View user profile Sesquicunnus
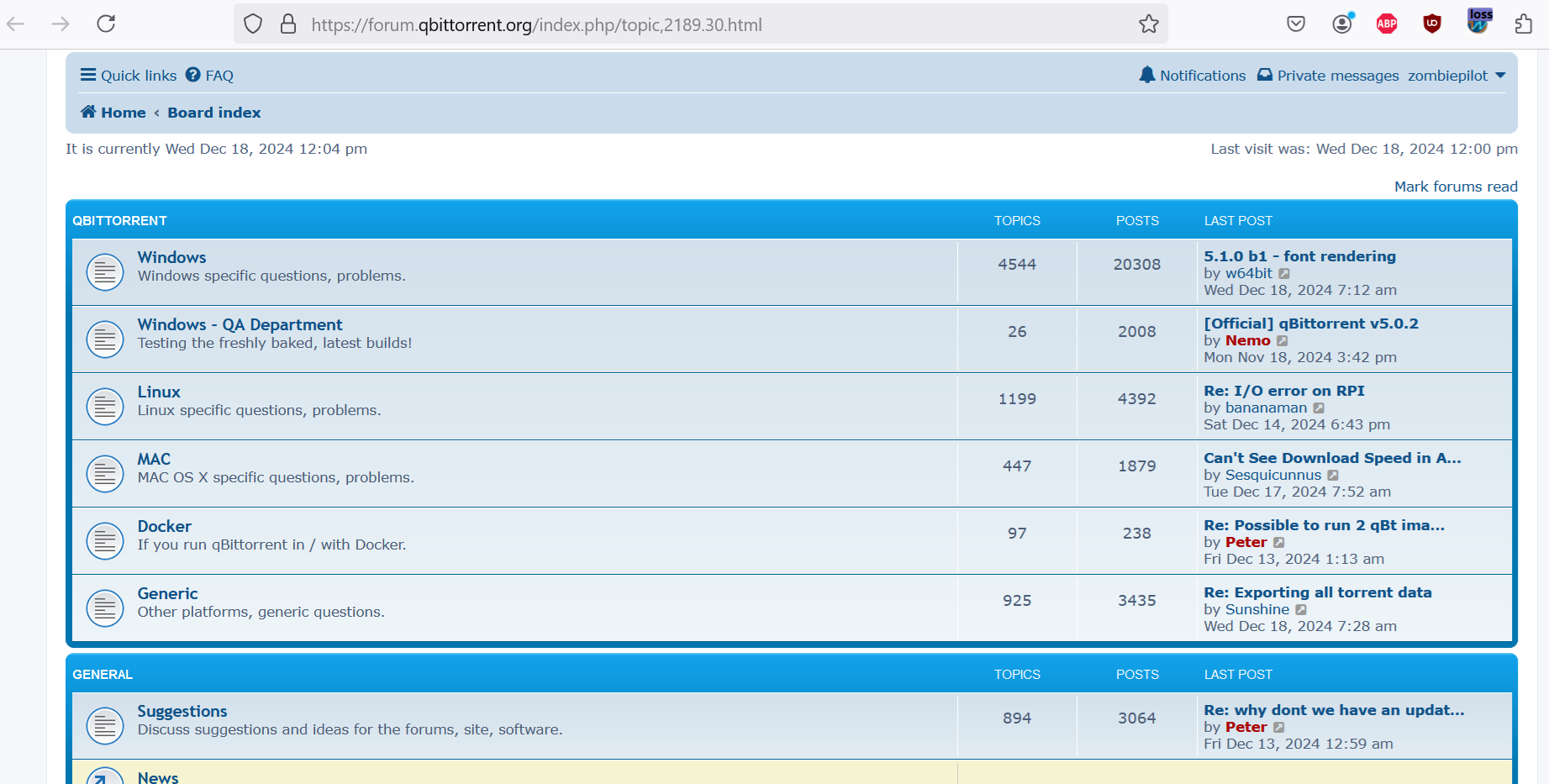 click(x=1273, y=475)
